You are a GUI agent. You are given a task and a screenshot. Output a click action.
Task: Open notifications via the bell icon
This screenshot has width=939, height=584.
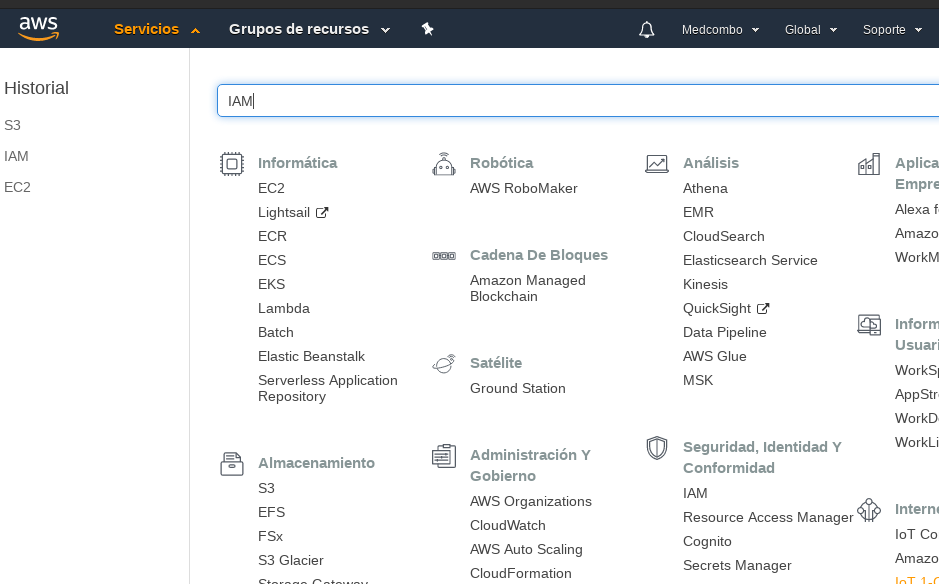pyautogui.click(x=646, y=29)
